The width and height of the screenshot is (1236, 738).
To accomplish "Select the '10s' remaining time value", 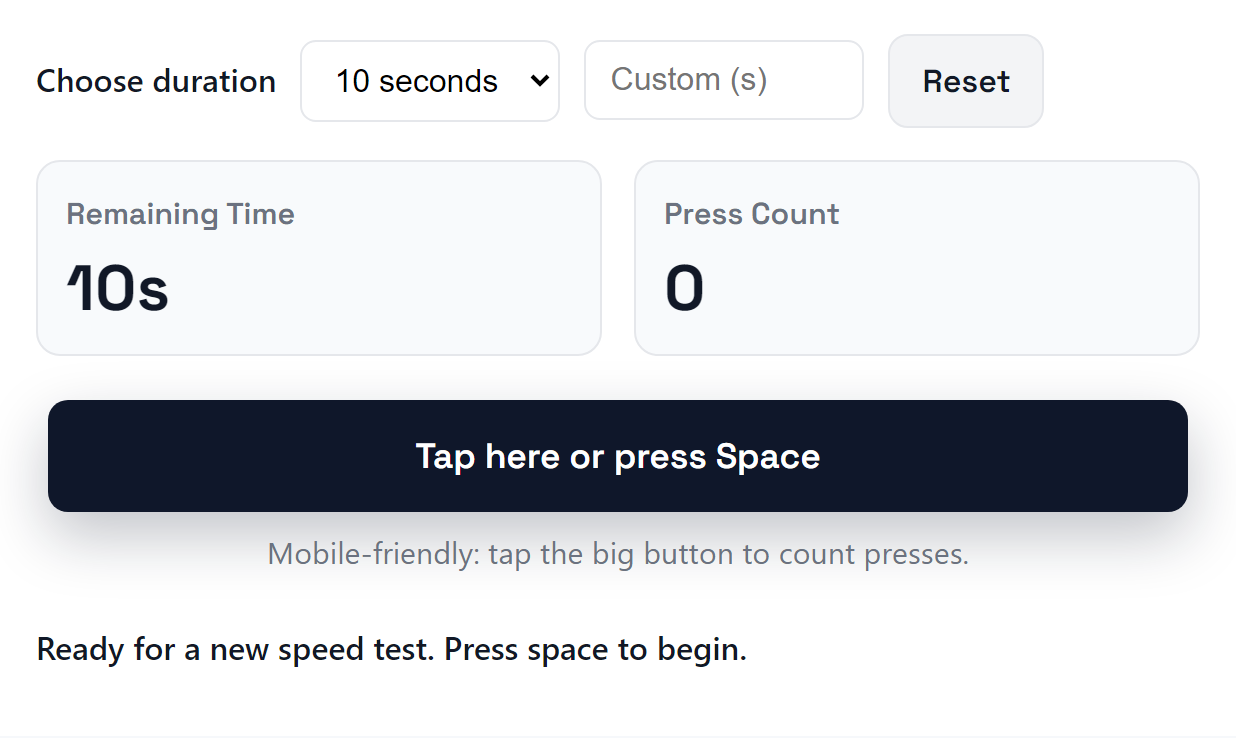I will (x=118, y=290).
